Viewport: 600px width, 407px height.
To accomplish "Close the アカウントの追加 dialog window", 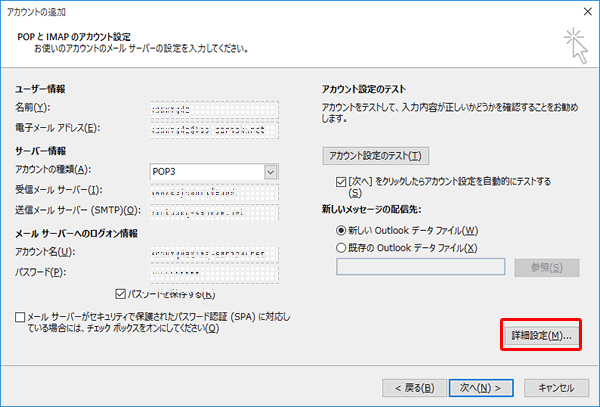I will click(587, 12).
